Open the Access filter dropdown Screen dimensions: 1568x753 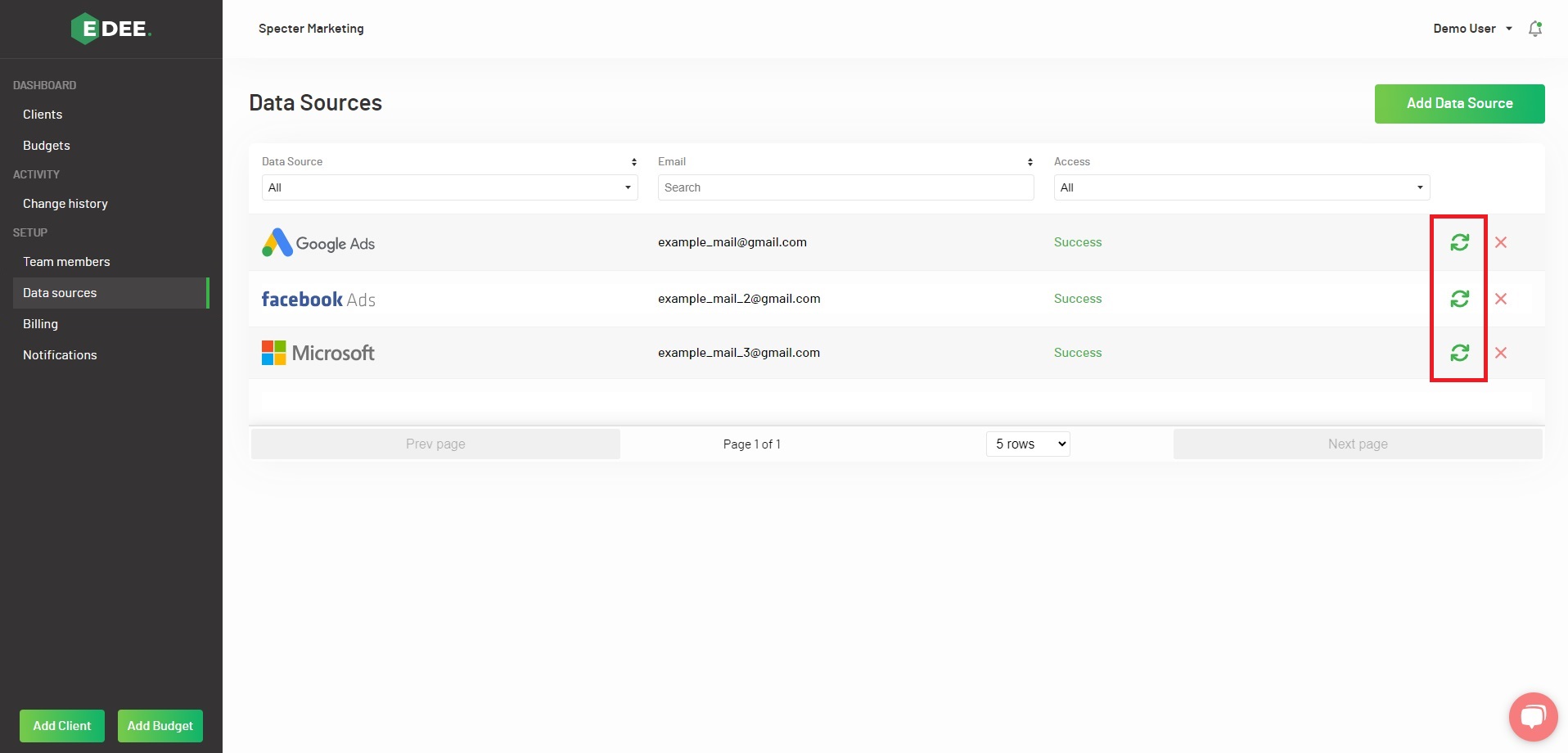click(x=1241, y=187)
